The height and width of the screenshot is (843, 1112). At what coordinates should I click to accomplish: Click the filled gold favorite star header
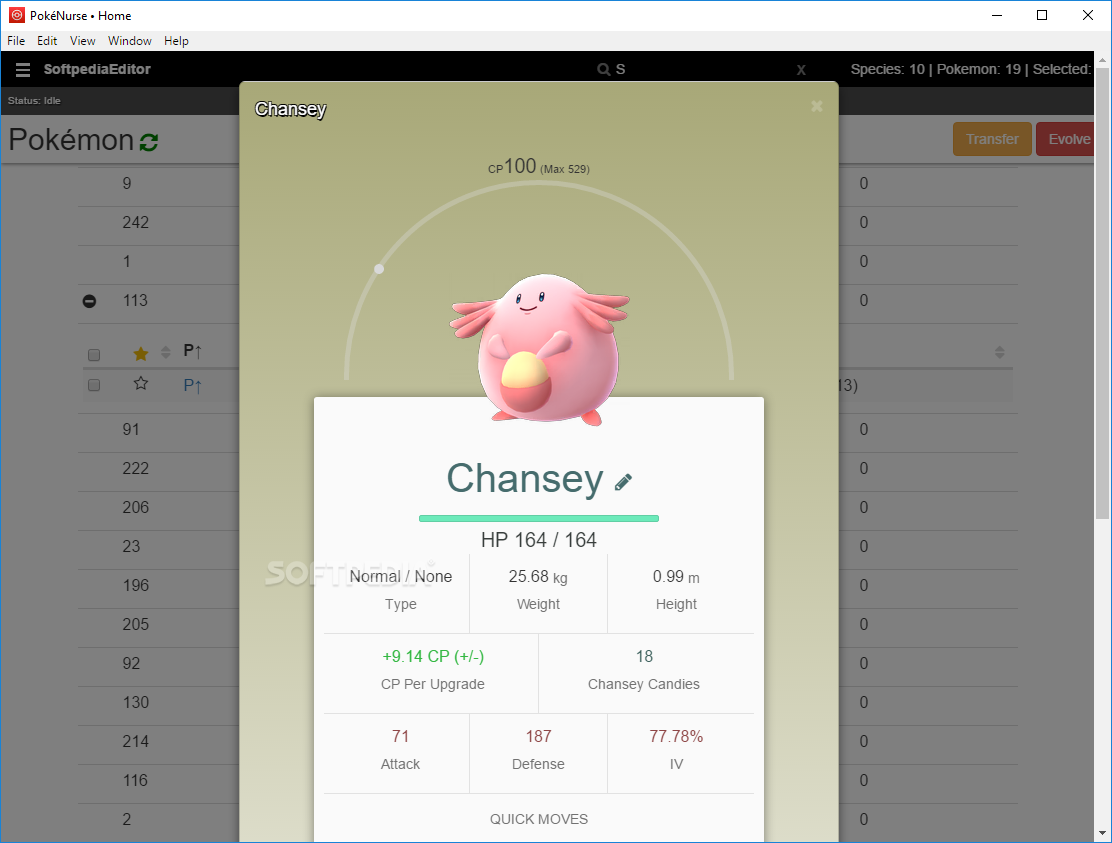(141, 353)
